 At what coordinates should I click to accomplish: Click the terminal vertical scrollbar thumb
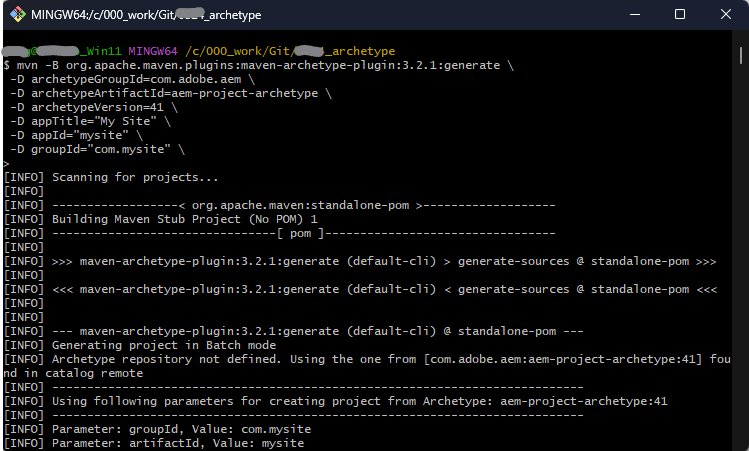click(740, 55)
